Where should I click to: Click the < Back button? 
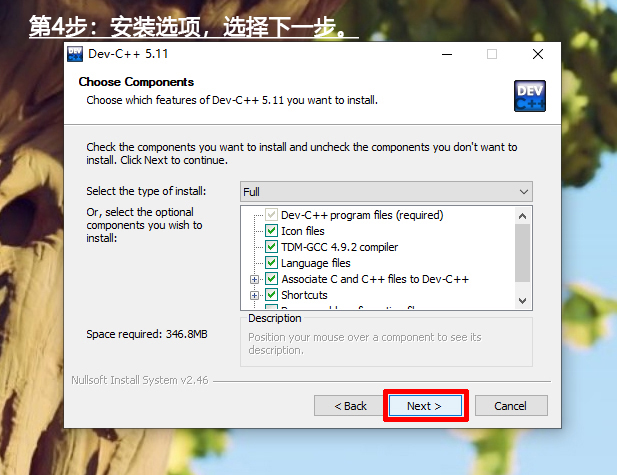click(x=351, y=406)
